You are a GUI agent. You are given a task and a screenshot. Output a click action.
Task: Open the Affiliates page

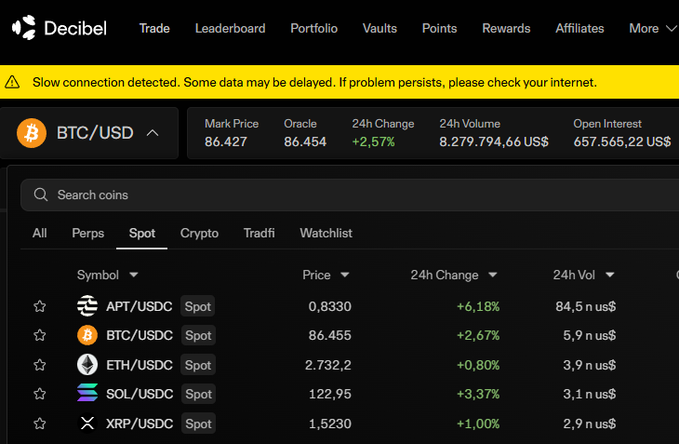click(x=579, y=29)
